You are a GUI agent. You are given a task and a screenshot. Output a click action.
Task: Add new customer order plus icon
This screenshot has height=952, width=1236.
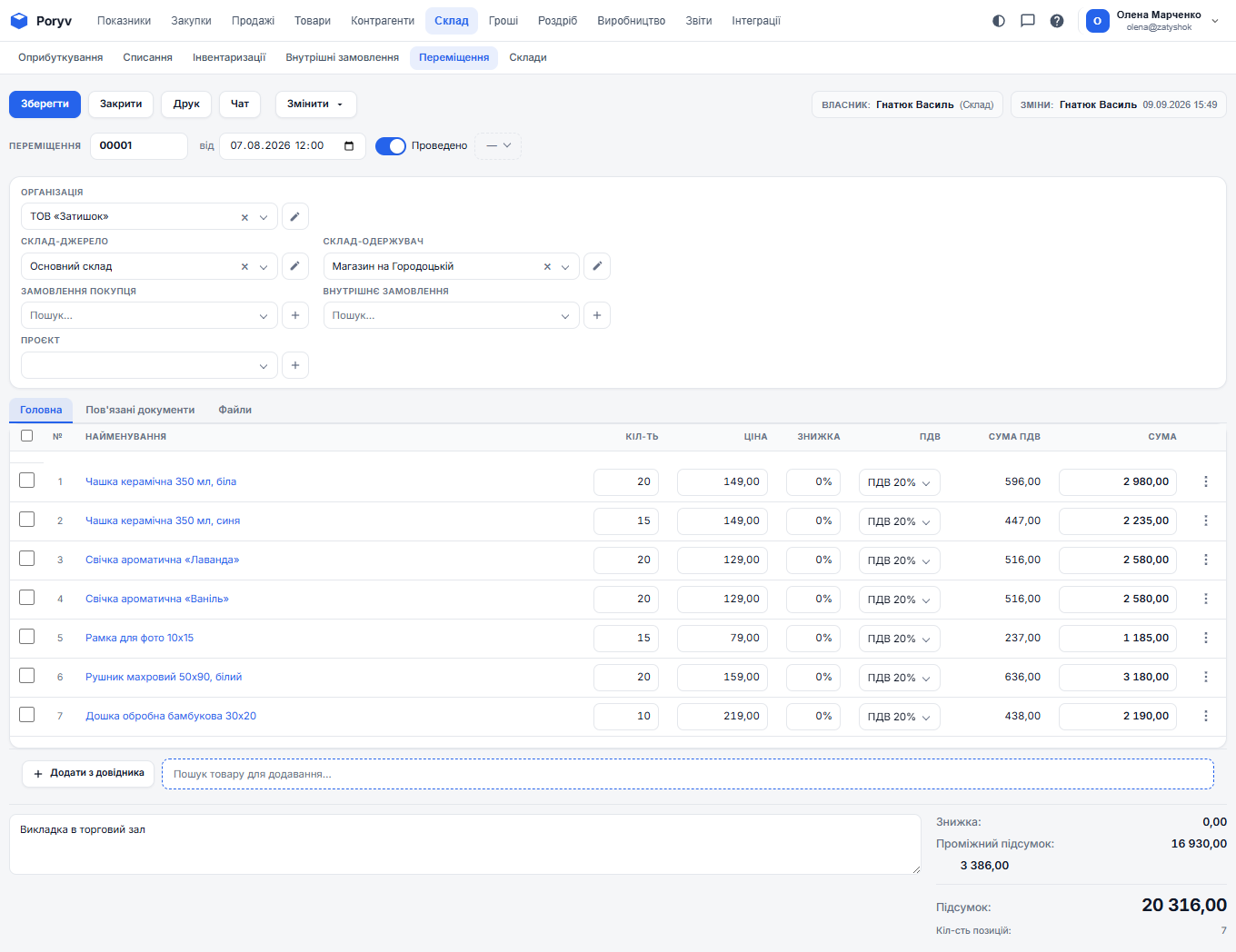click(295, 315)
